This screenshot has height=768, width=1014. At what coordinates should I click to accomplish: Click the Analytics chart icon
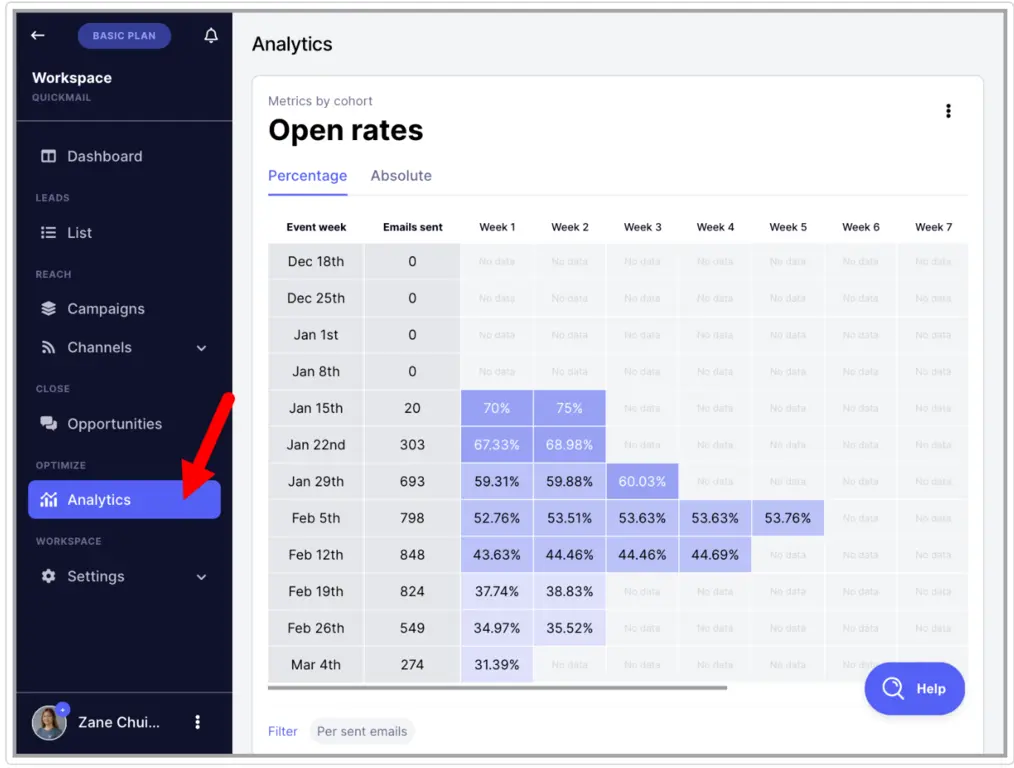click(49, 500)
